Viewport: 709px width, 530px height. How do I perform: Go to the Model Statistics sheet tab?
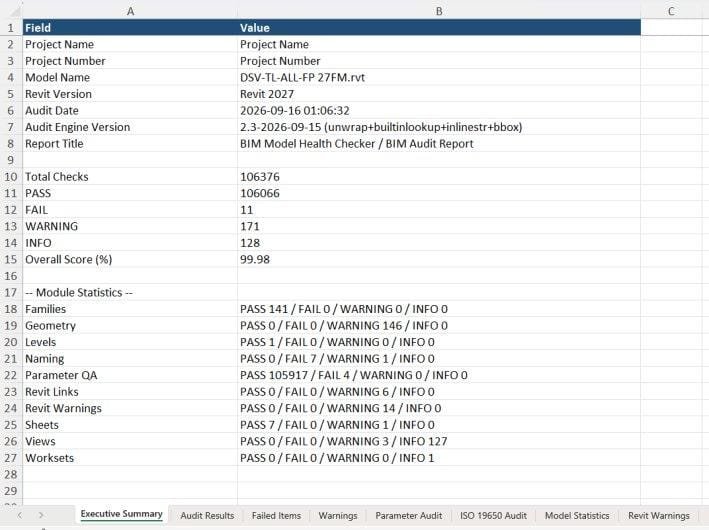pos(577,516)
